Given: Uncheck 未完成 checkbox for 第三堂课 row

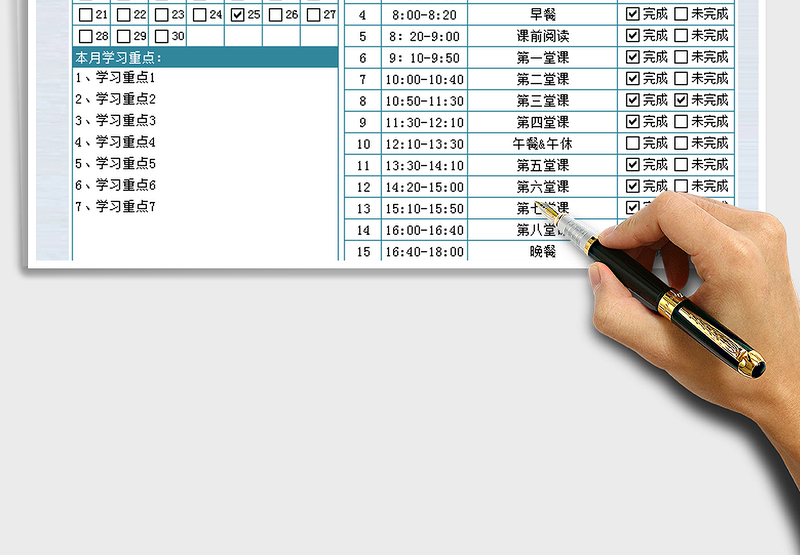Looking at the screenshot, I should tap(681, 100).
